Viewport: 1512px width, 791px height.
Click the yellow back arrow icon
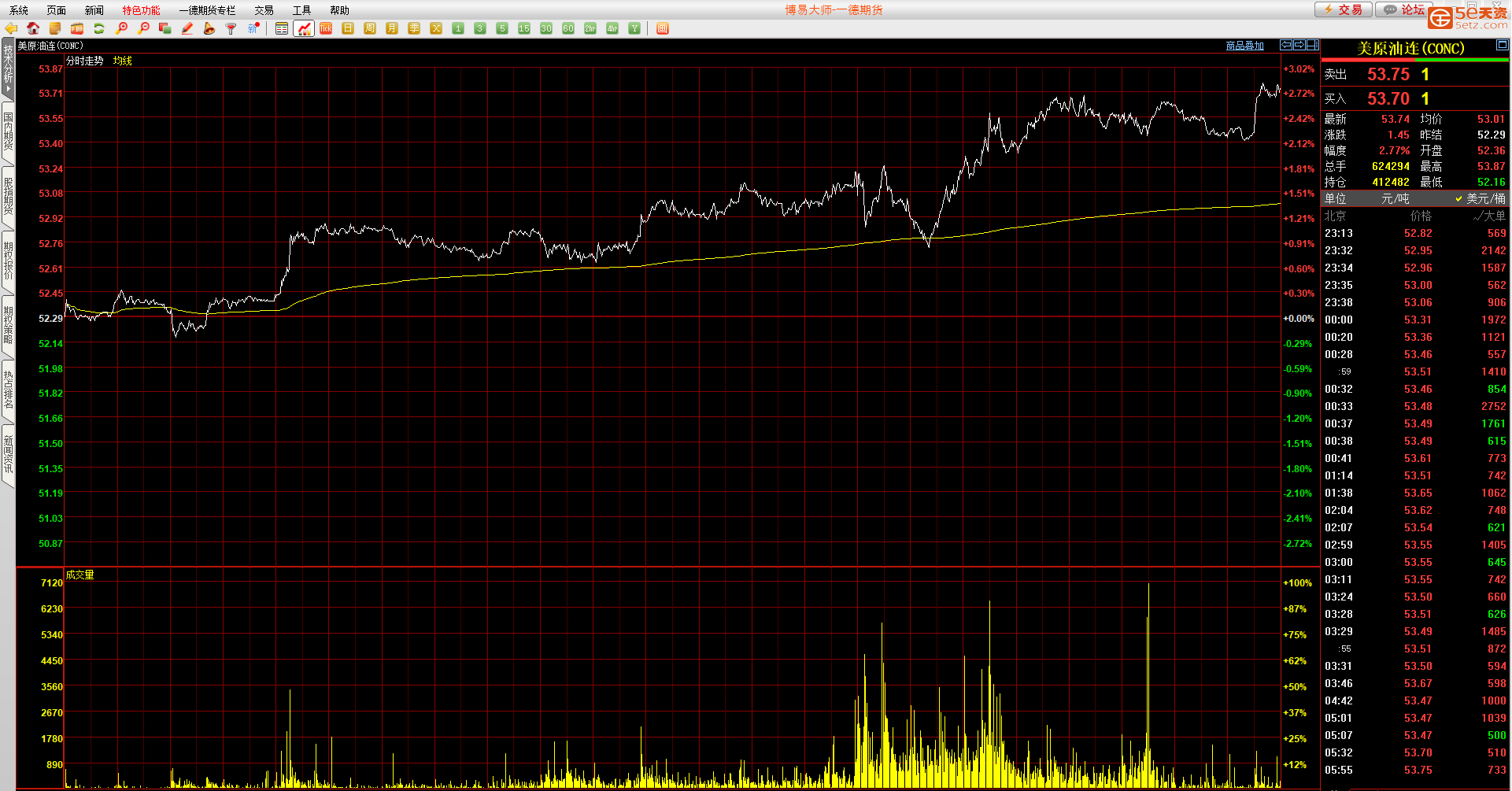coord(11,28)
